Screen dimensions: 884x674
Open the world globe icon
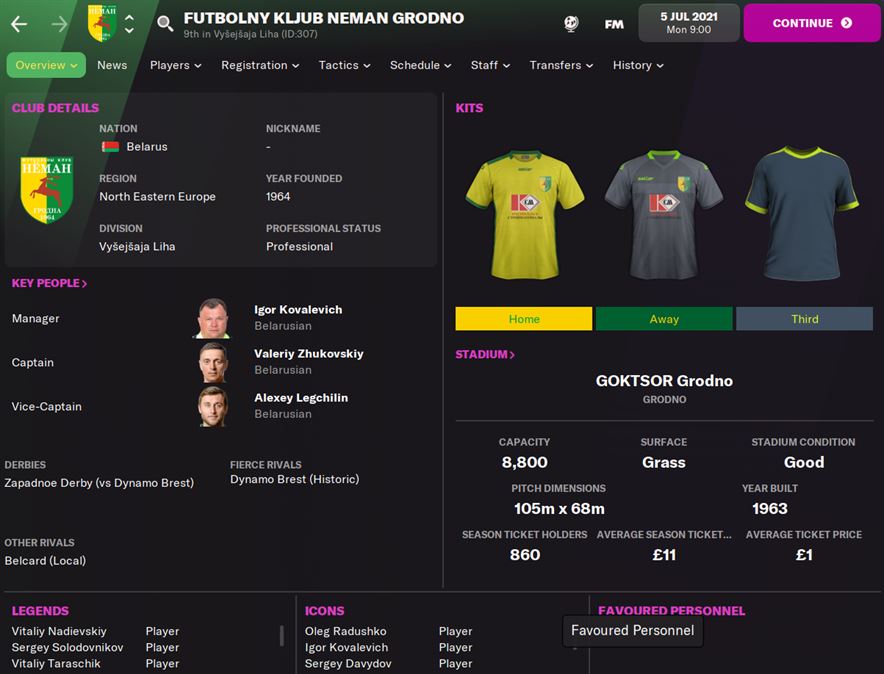(571, 24)
